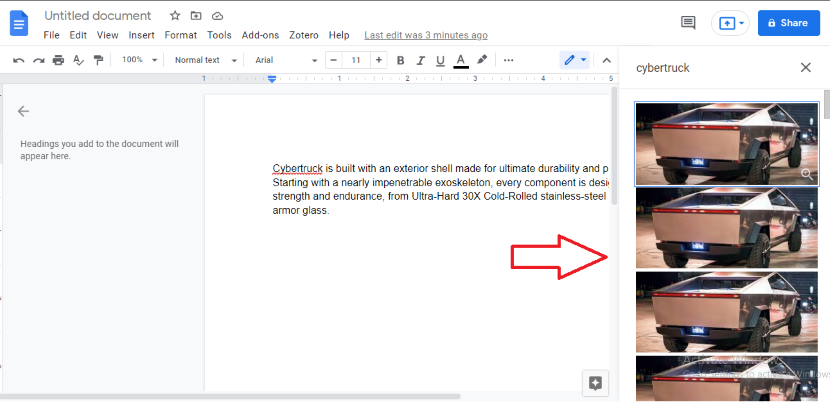Activate the paint format tool
830x402 pixels.
(98, 60)
